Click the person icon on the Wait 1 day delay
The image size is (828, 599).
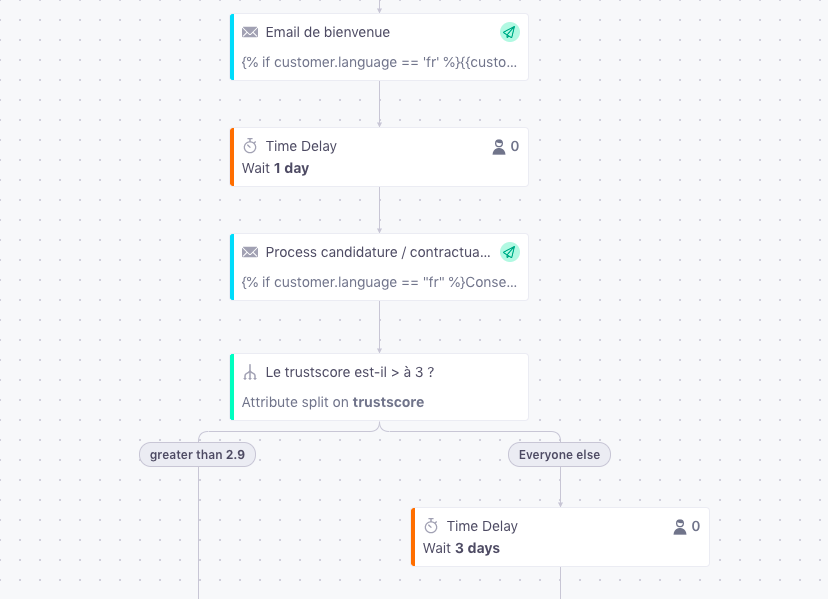tap(498, 146)
